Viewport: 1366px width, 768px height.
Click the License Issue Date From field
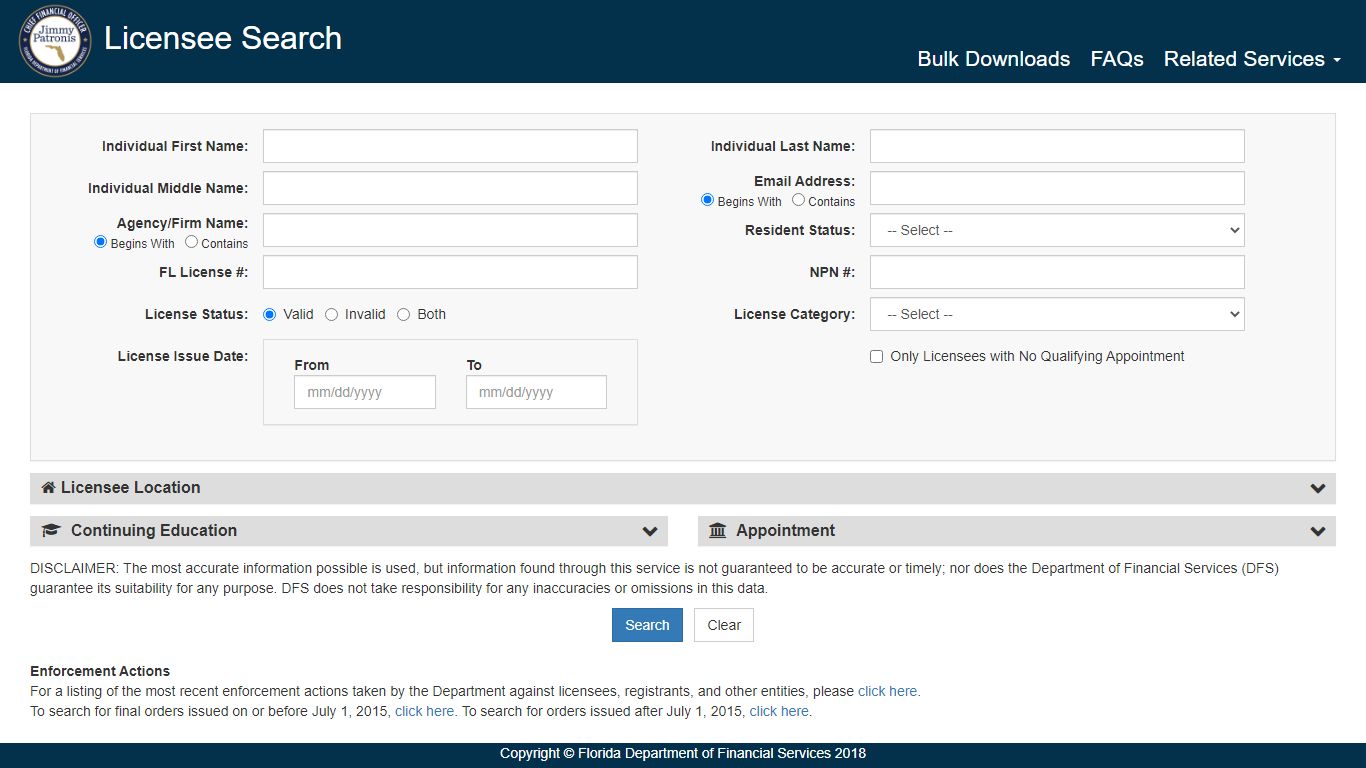click(x=365, y=392)
